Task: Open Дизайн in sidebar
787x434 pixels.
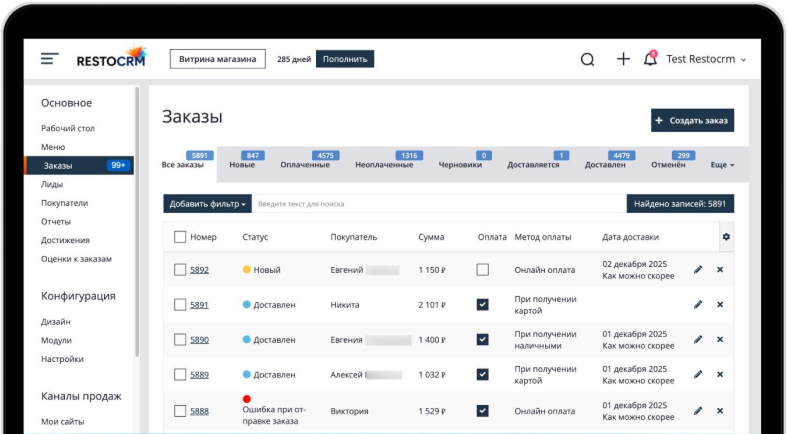Action: click(56, 322)
